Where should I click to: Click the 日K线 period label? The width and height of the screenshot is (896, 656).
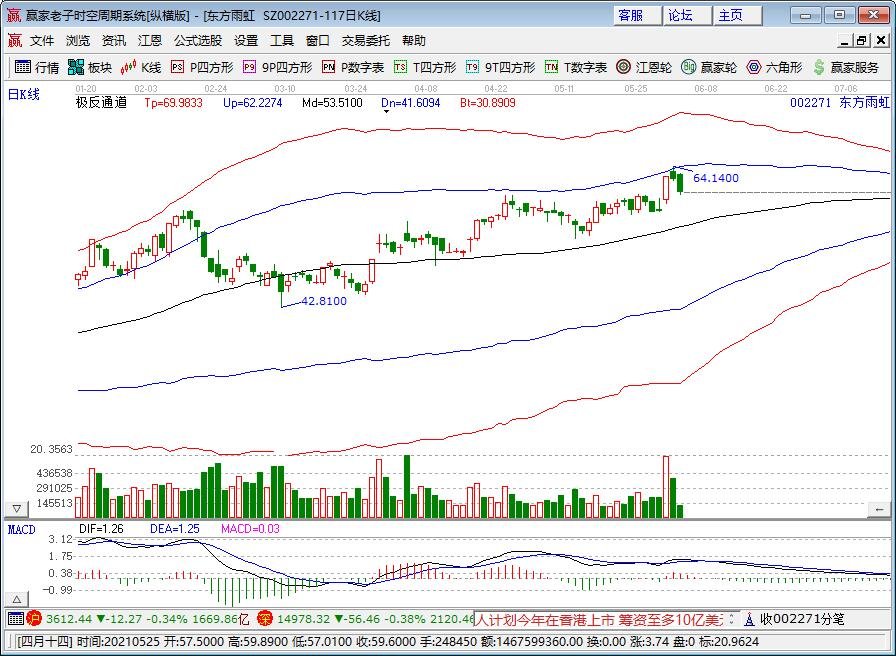(23, 95)
